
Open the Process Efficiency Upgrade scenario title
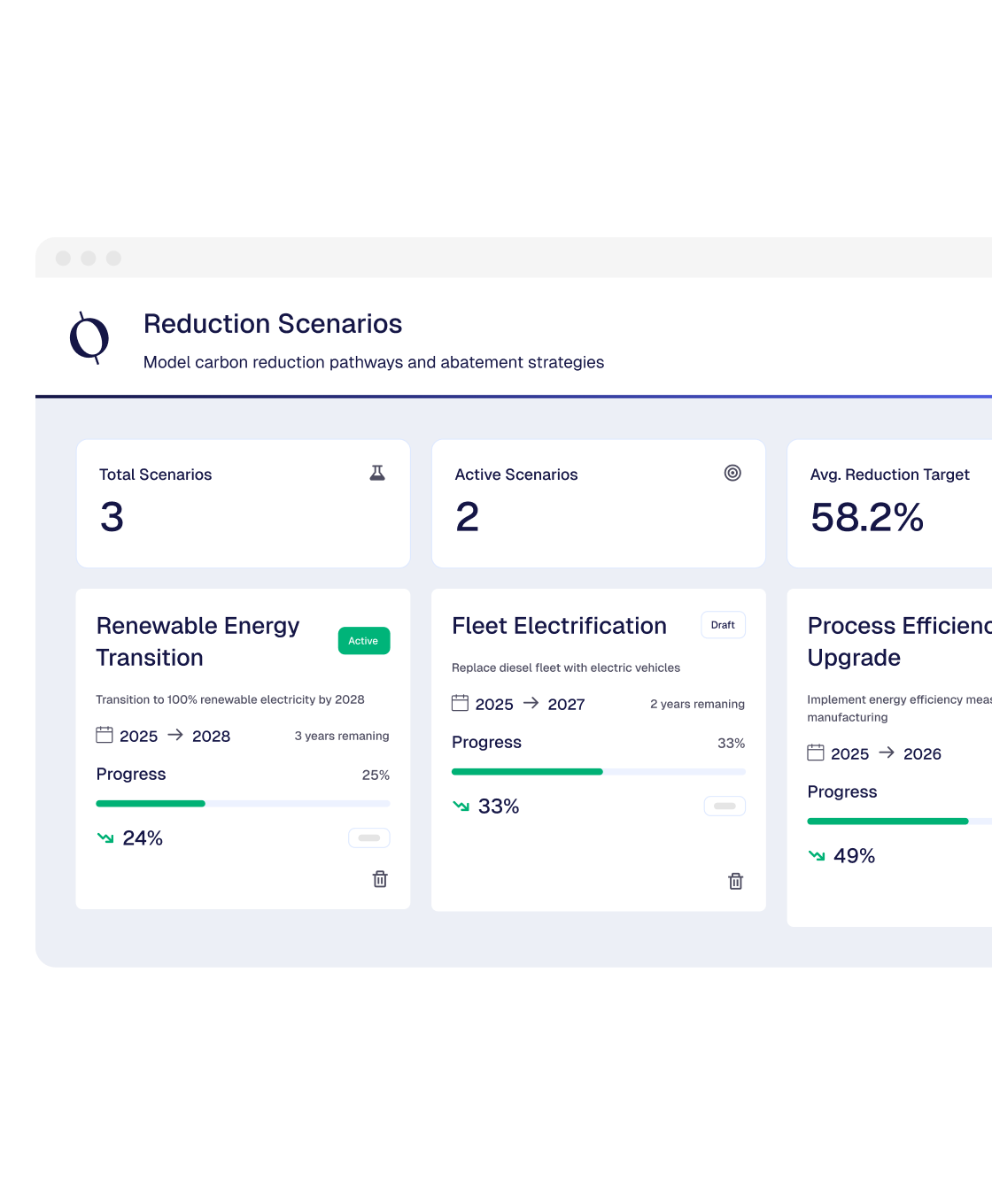click(x=895, y=641)
